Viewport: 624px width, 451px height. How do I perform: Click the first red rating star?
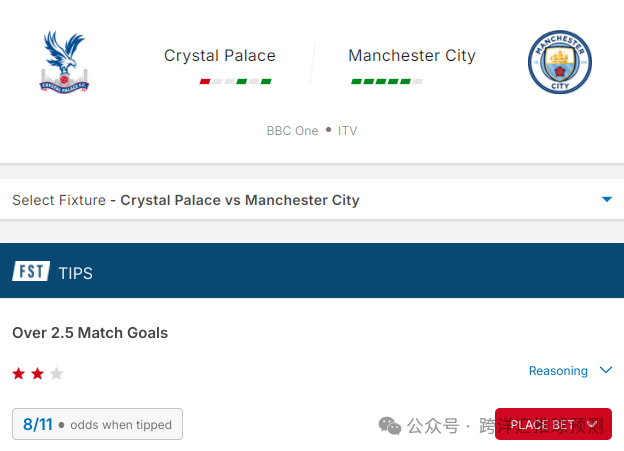tap(19, 374)
